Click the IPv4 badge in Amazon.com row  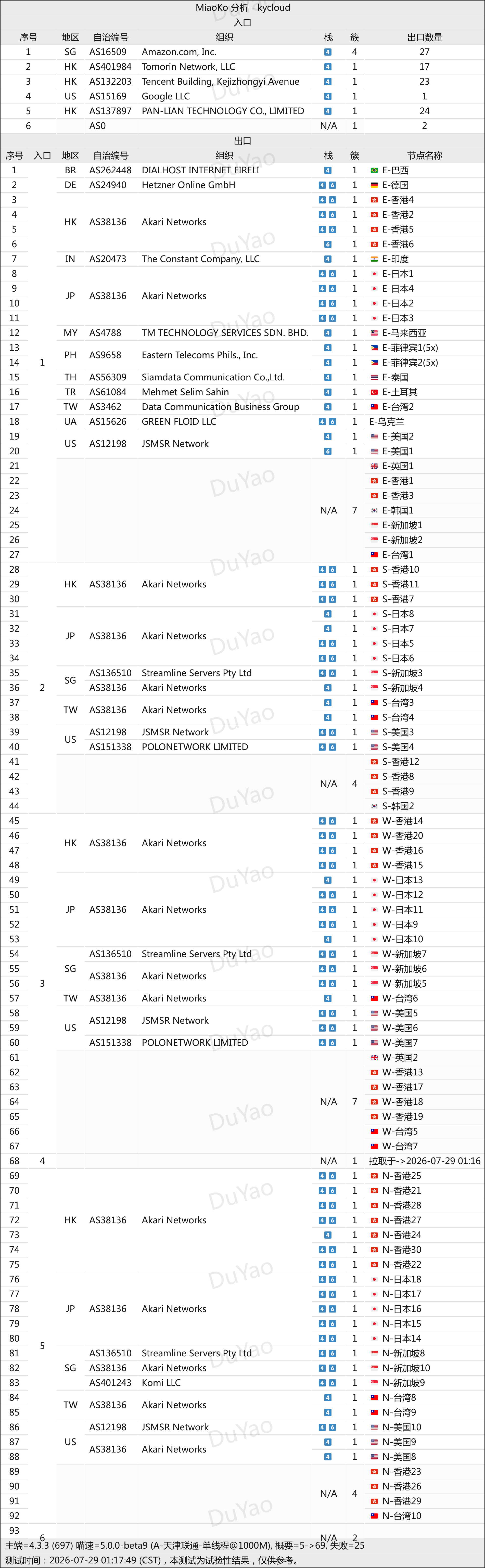(328, 52)
